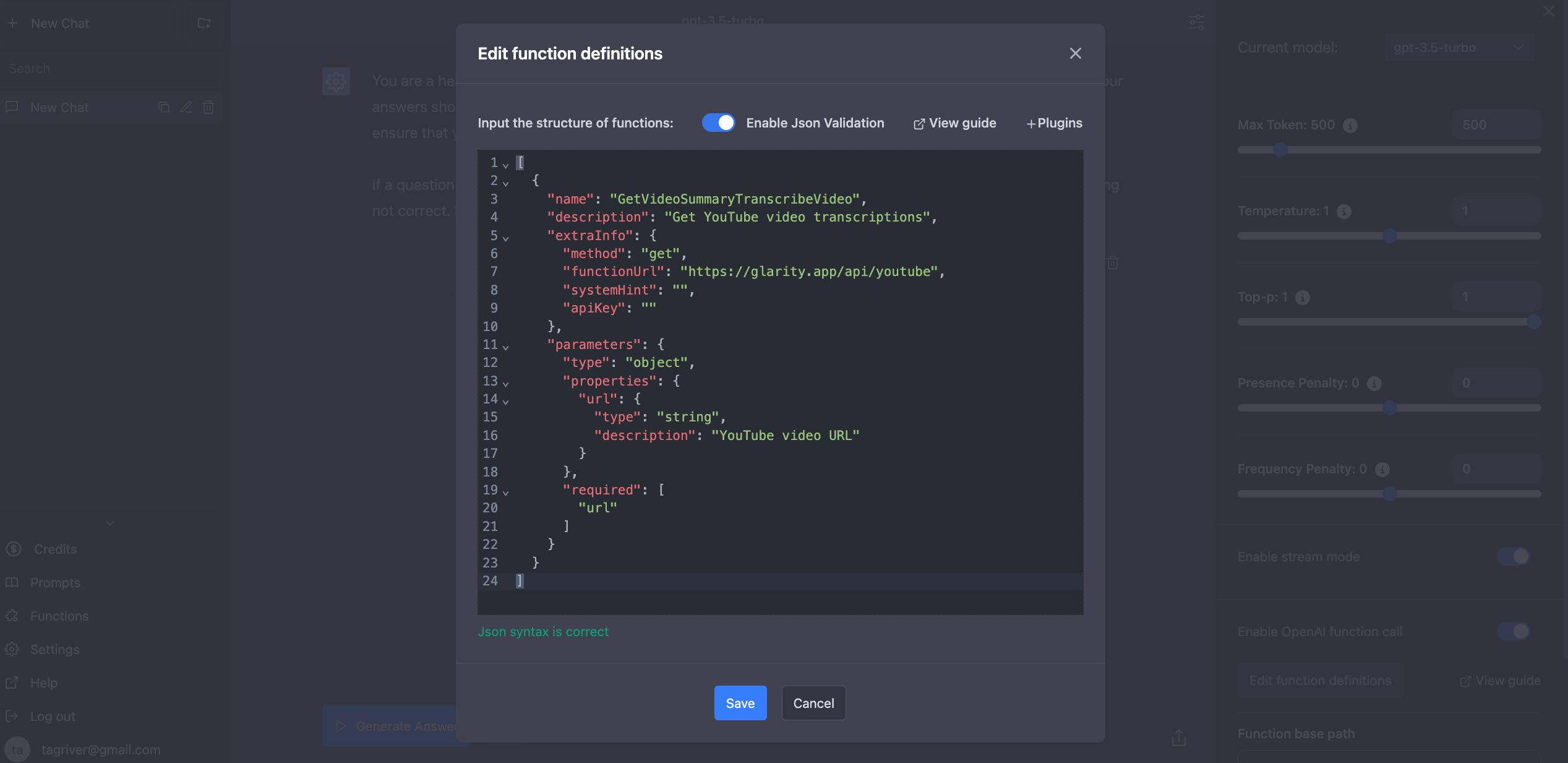
Task: Click the new folder icon beside New Chat
Action: pos(204,24)
